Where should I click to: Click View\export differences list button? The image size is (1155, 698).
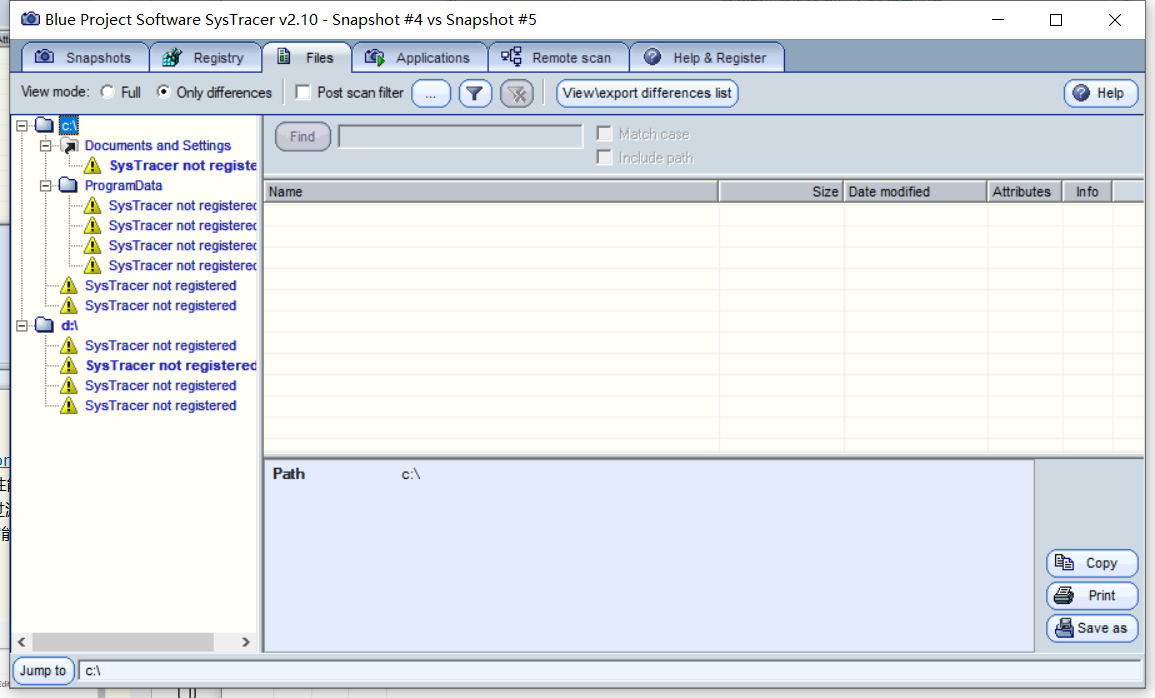647,94
